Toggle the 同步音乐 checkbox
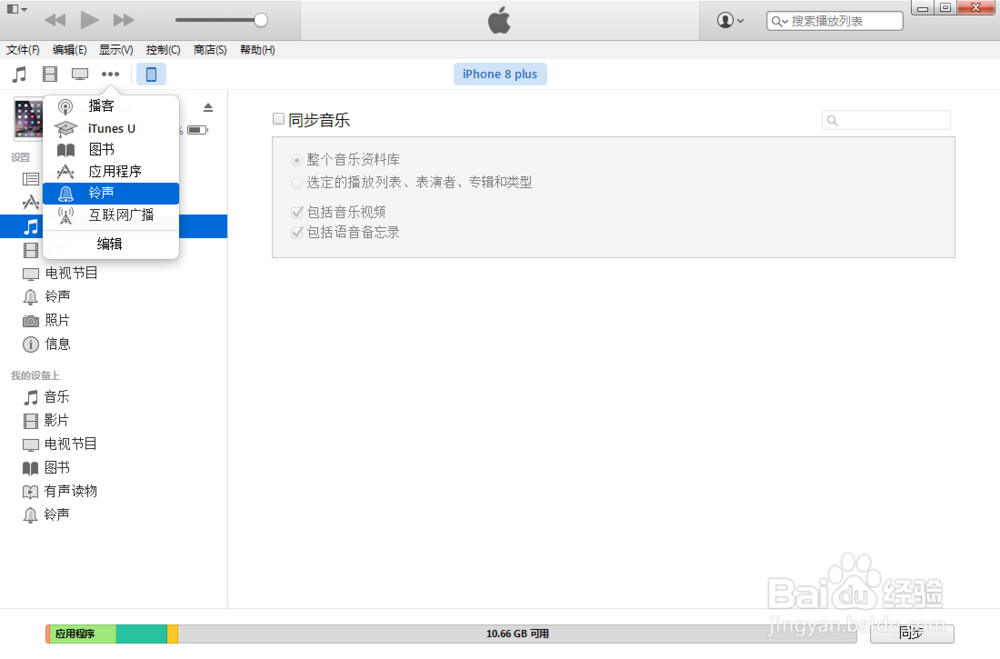The width and height of the screenshot is (1000, 659). (279, 119)
